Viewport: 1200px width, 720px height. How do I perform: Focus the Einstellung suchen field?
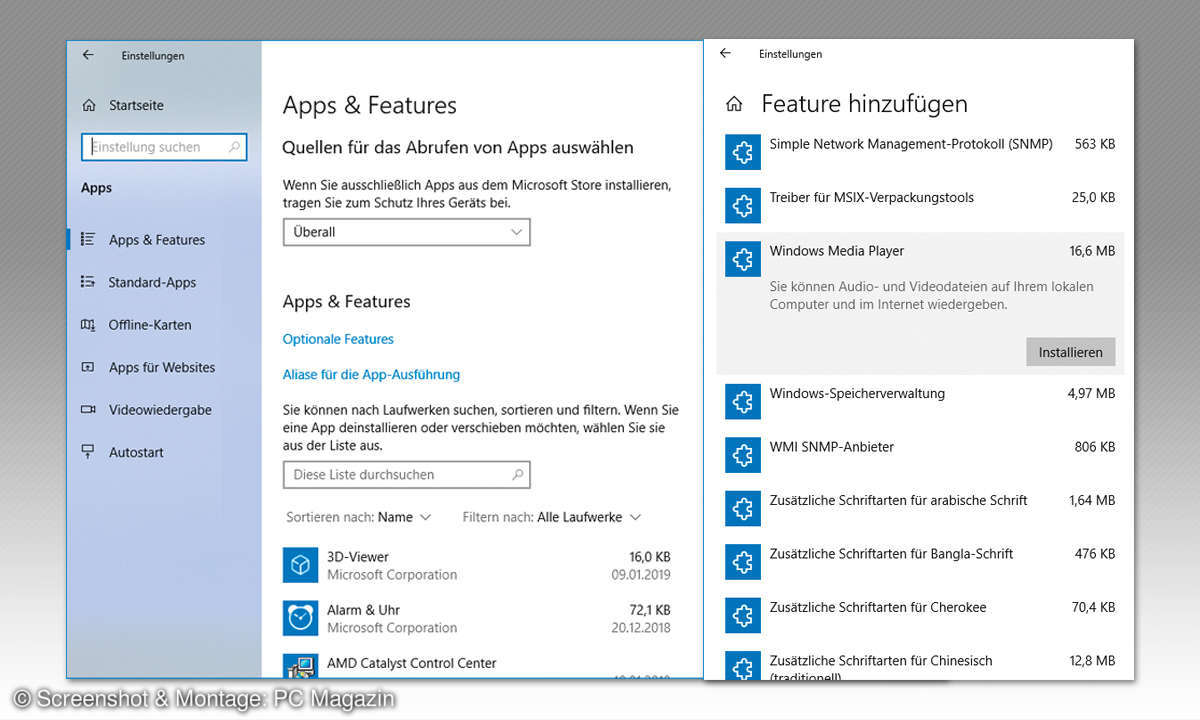tap(164, 147)
